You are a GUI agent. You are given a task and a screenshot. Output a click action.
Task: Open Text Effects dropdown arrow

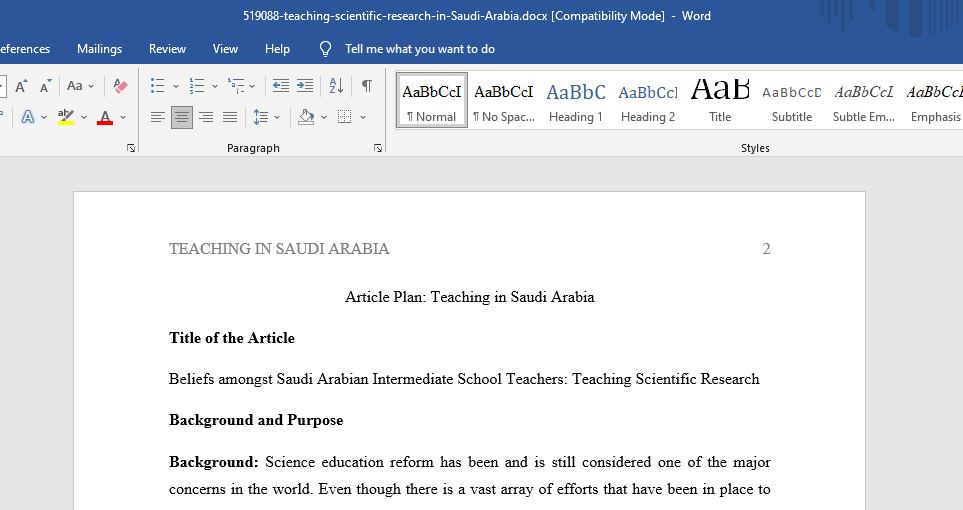[44, 117]
